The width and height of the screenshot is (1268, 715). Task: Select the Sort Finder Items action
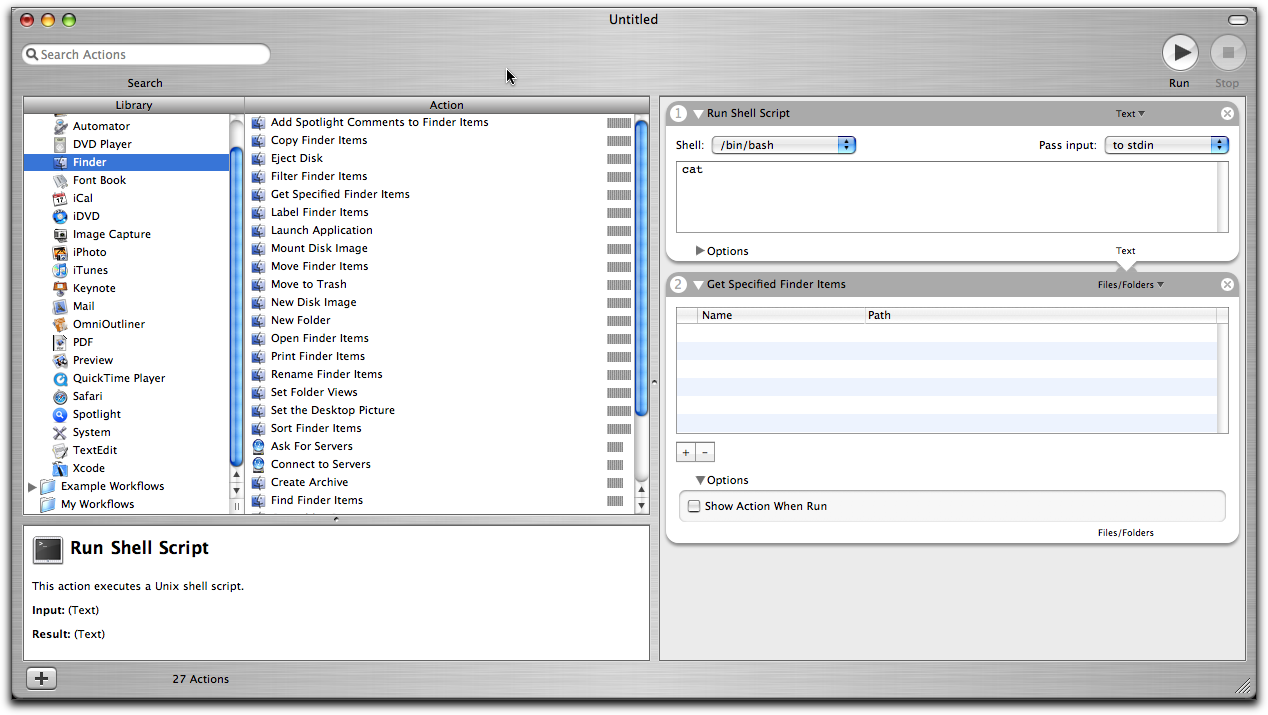[316, 428]
